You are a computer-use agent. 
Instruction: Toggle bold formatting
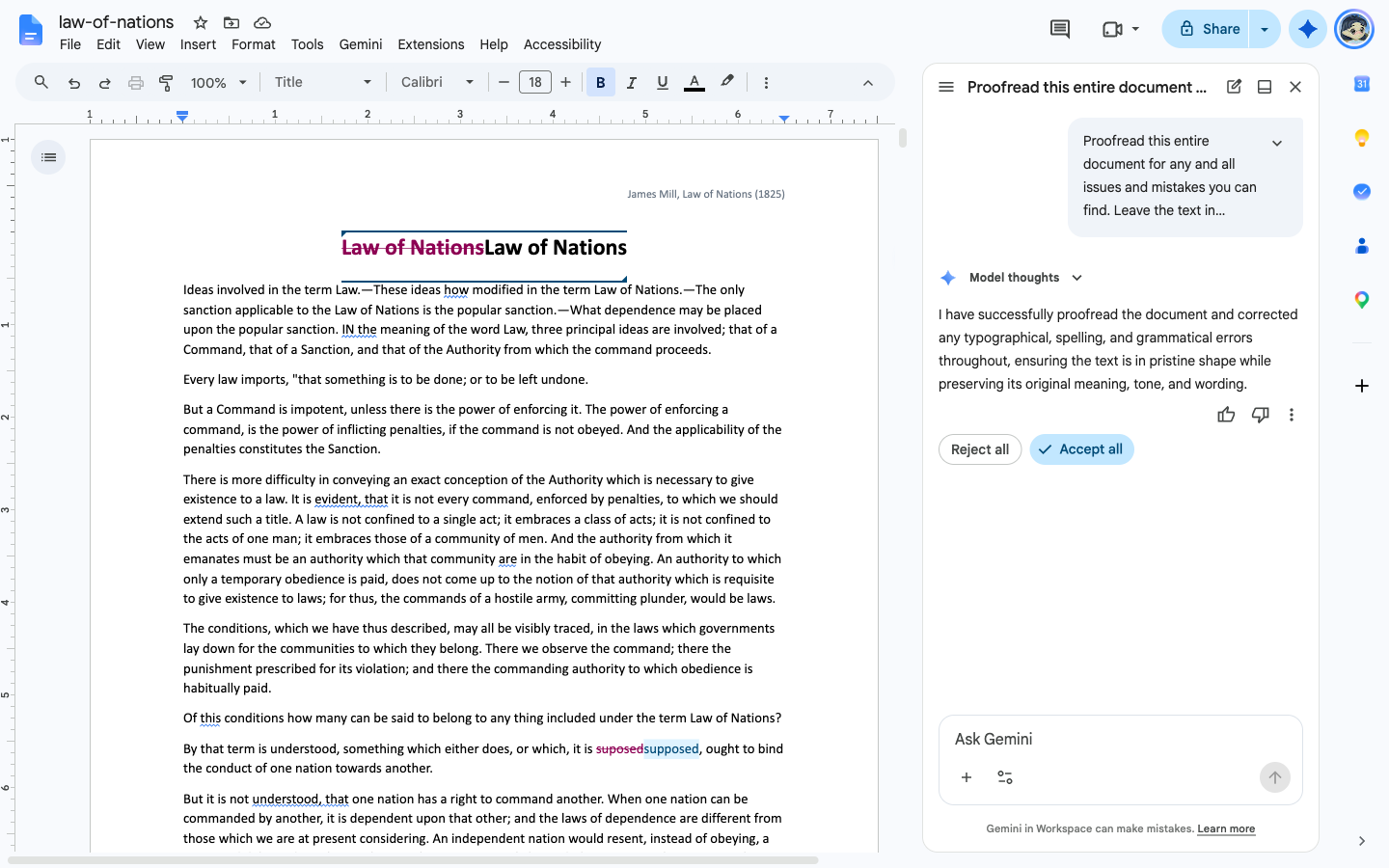click(600, 83)
